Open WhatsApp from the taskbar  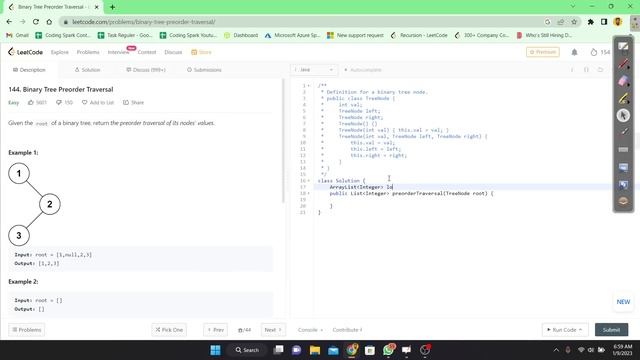389,350
